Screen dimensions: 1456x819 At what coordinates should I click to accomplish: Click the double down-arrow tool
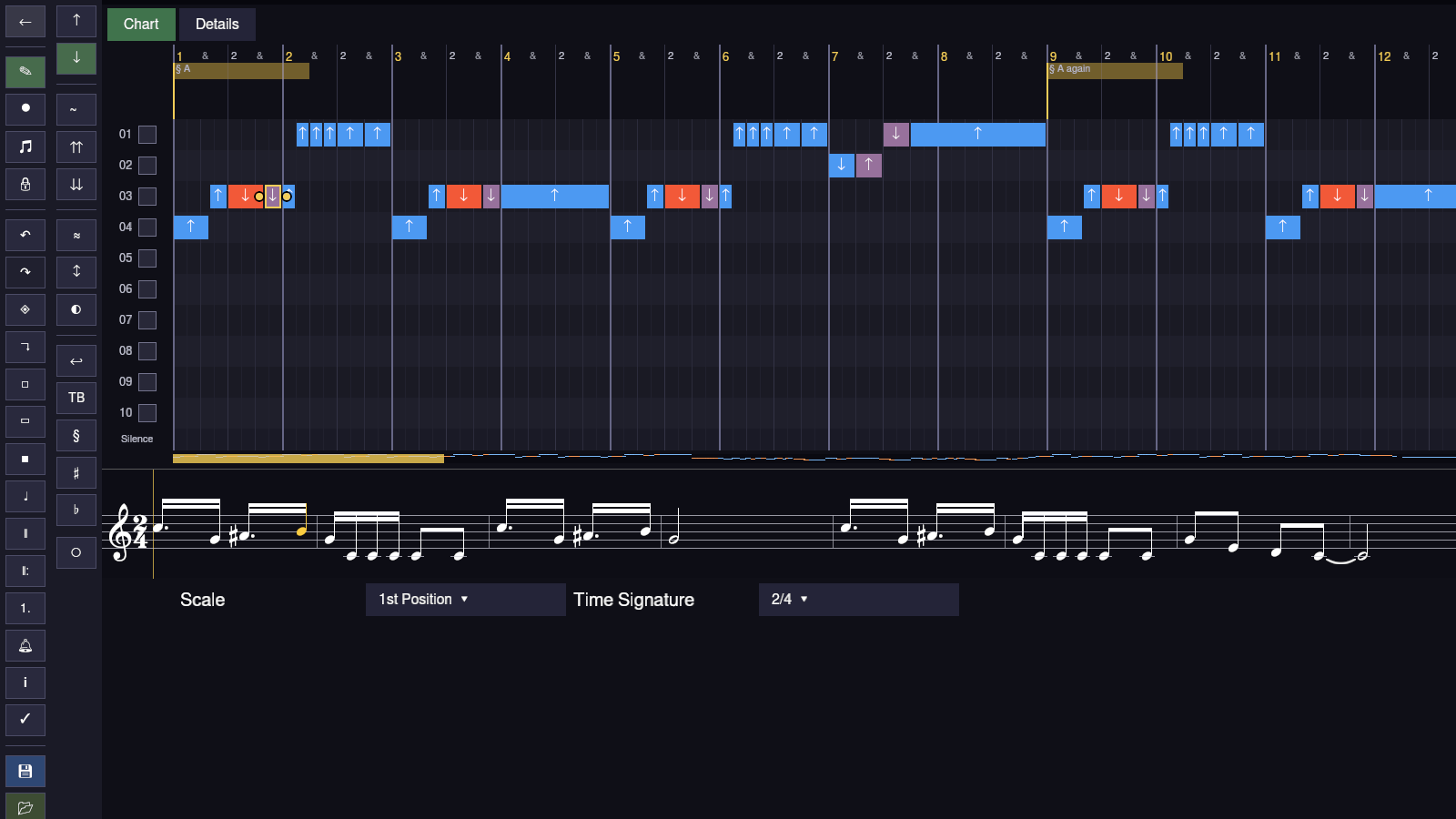click(76, 184)
